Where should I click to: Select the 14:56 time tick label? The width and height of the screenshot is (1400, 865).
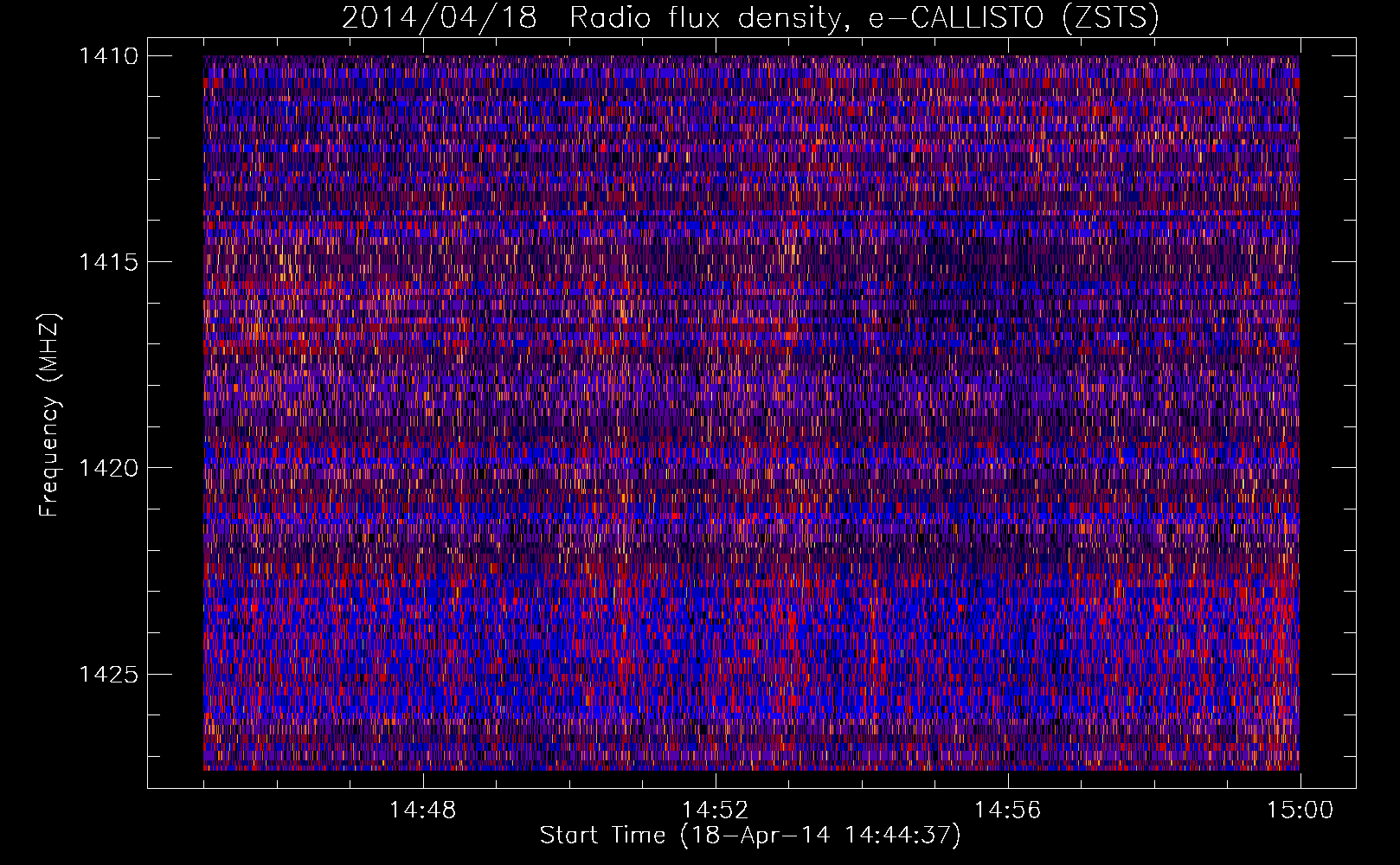click(1008, 811)
